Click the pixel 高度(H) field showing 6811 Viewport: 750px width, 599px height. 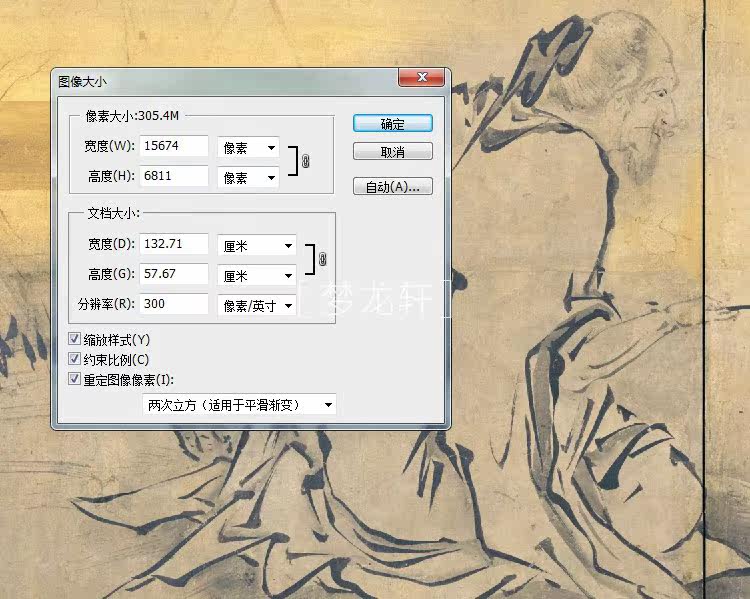tap(174, 176)
